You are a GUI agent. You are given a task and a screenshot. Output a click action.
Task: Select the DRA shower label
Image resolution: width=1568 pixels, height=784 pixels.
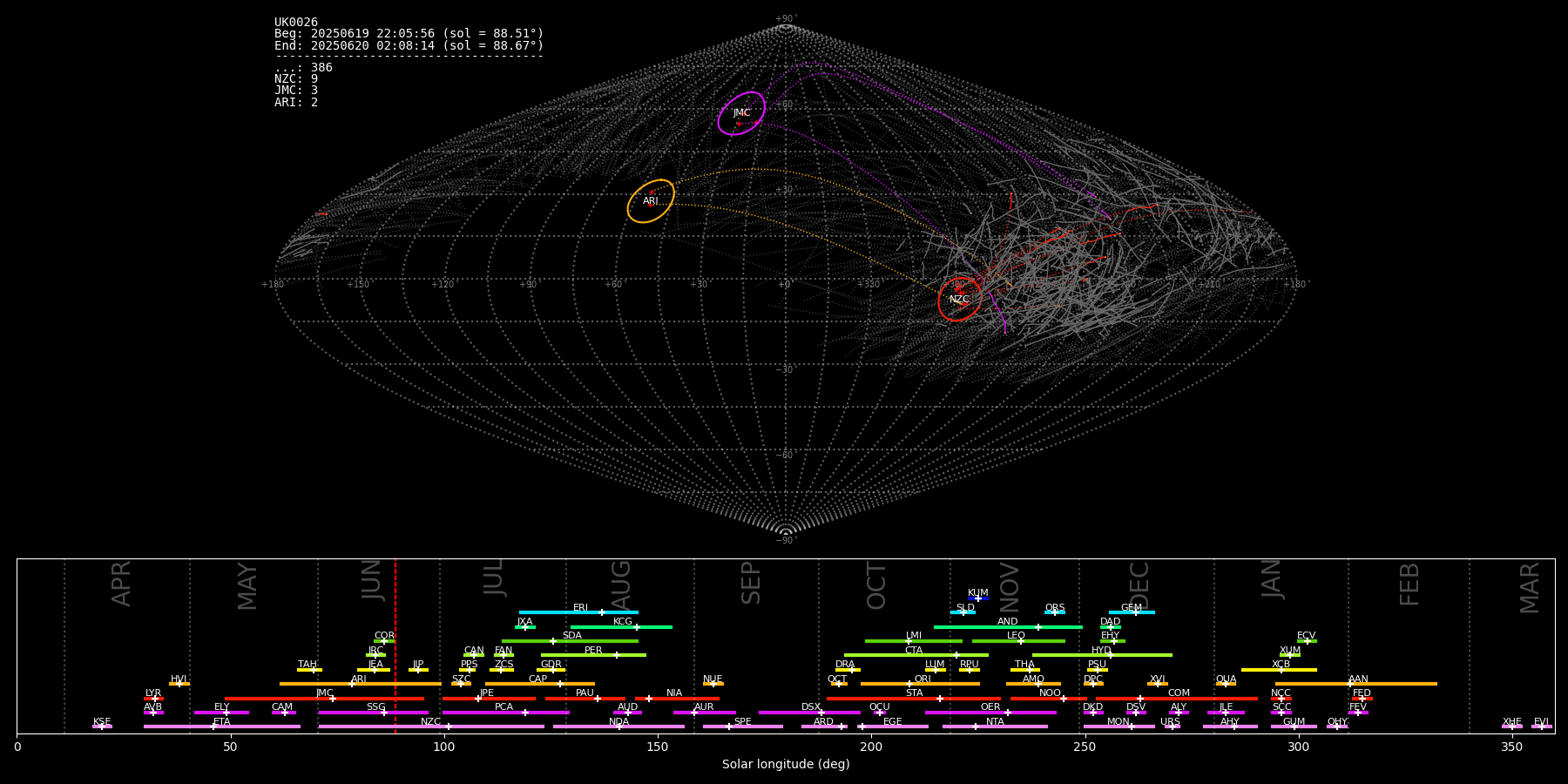(x=845, y=665)
